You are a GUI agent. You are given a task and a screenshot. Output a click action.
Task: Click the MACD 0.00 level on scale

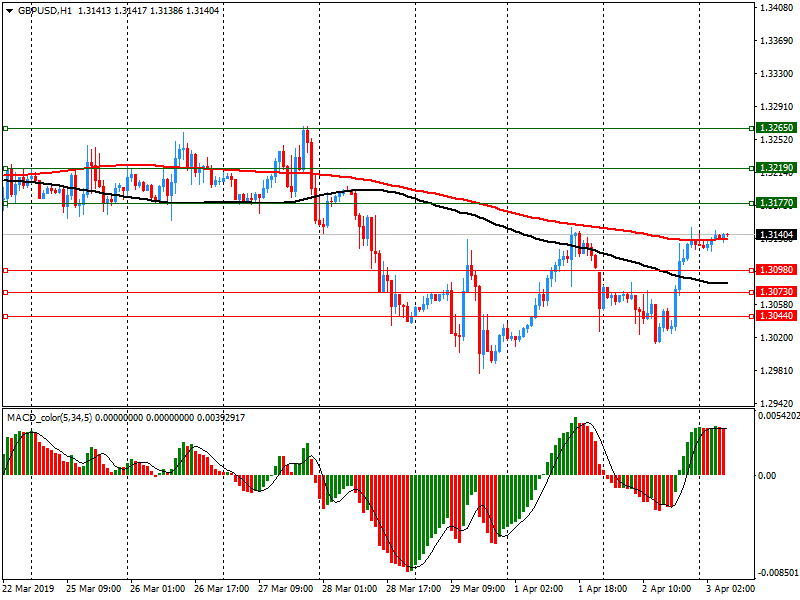click(766, 475)
